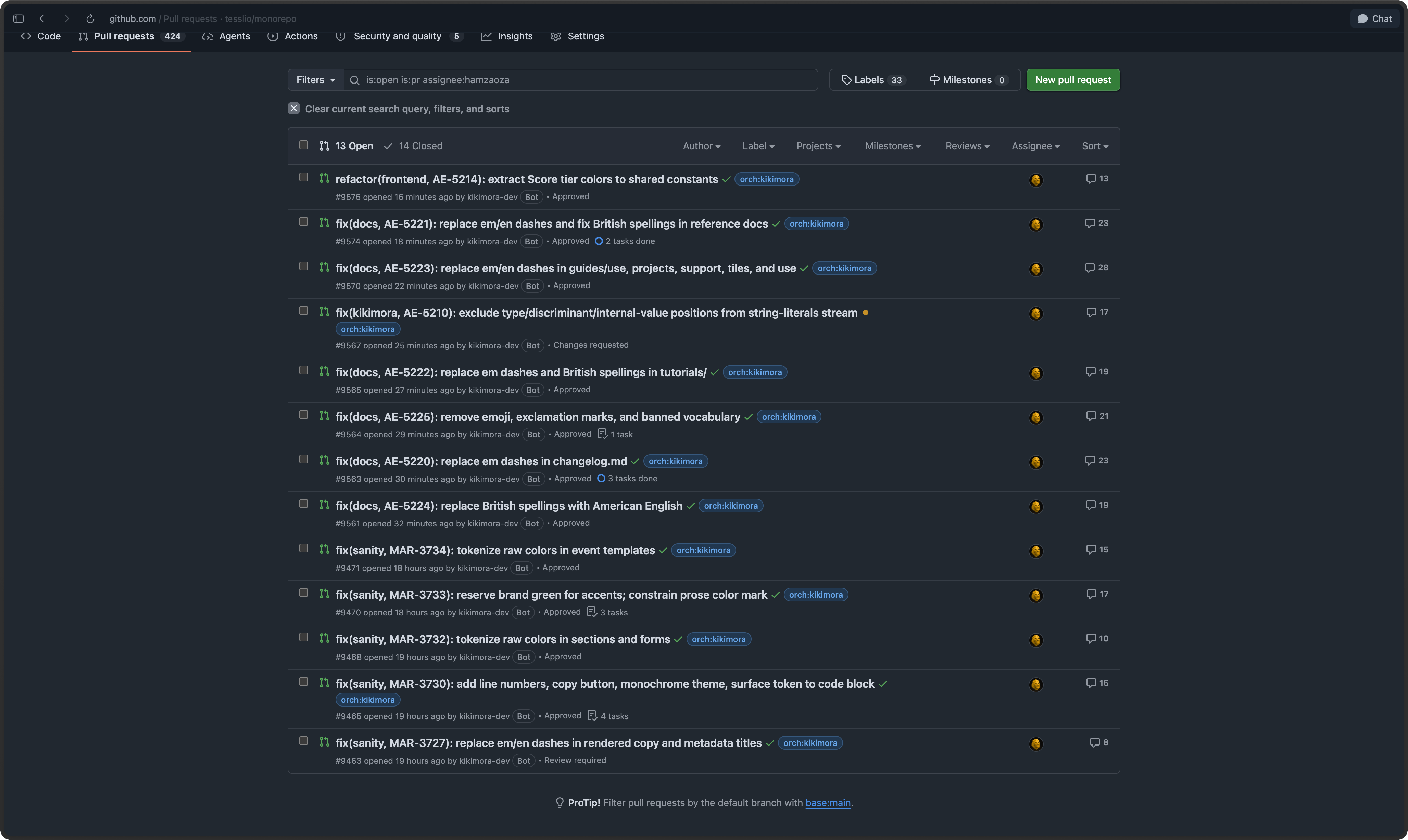
Task: Open the Filters dropdown
Action: coord(315,80)
